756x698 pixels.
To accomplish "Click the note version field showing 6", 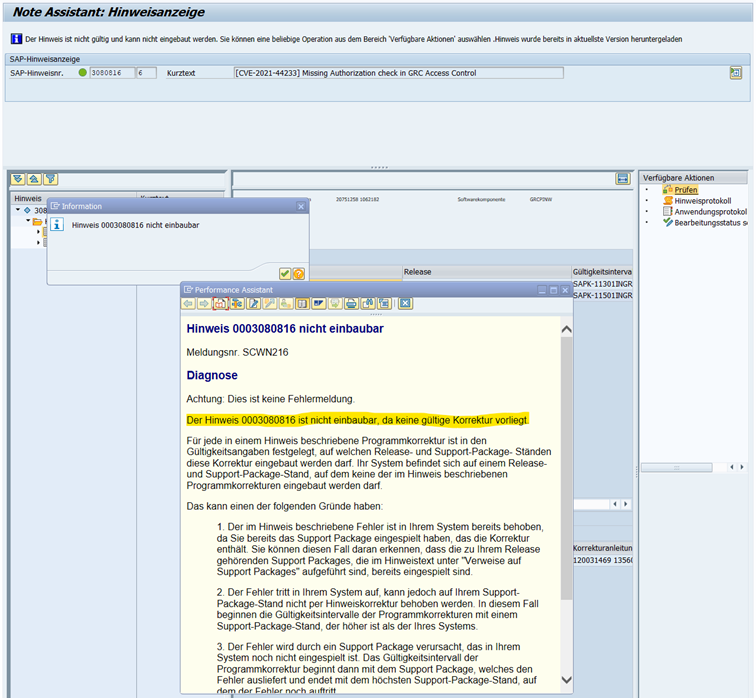I will [147, 73].
